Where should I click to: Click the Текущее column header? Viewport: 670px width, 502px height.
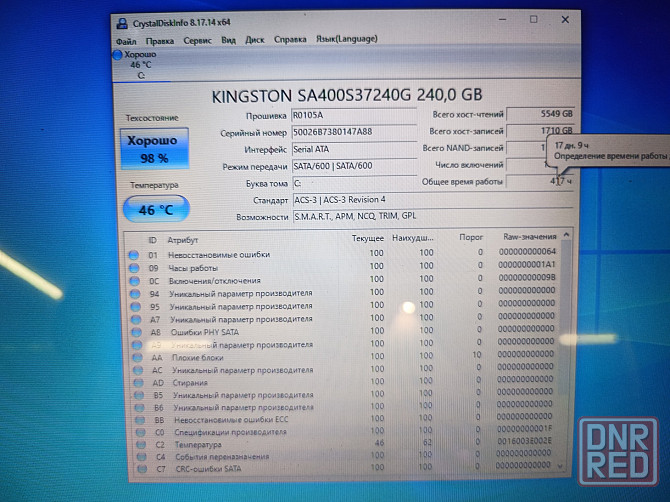tap(367, 238)
